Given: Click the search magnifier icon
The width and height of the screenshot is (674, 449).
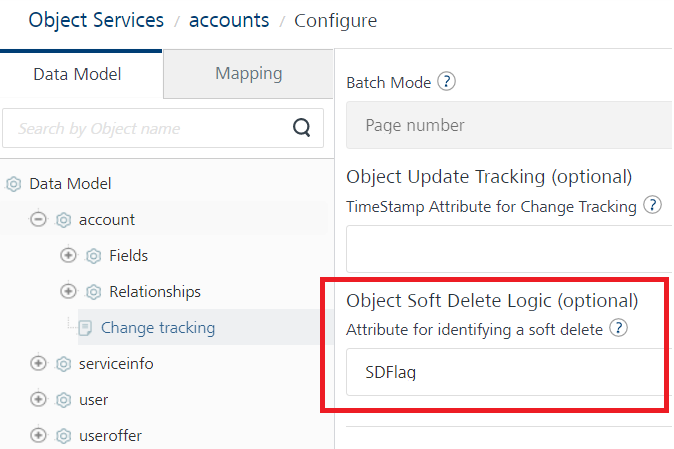Looking at the screenshot, I should tap(302, 128).
